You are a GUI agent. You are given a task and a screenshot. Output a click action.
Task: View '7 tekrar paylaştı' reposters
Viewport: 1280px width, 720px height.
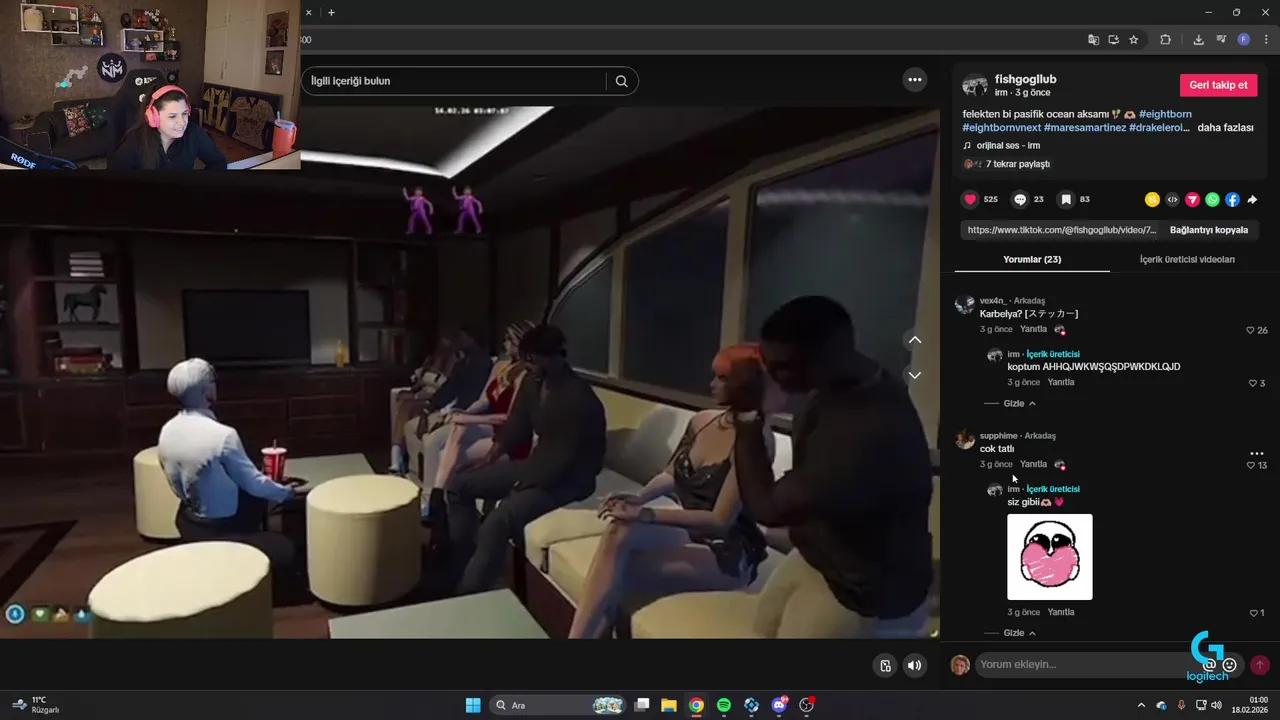click(x=1007, y=164)
